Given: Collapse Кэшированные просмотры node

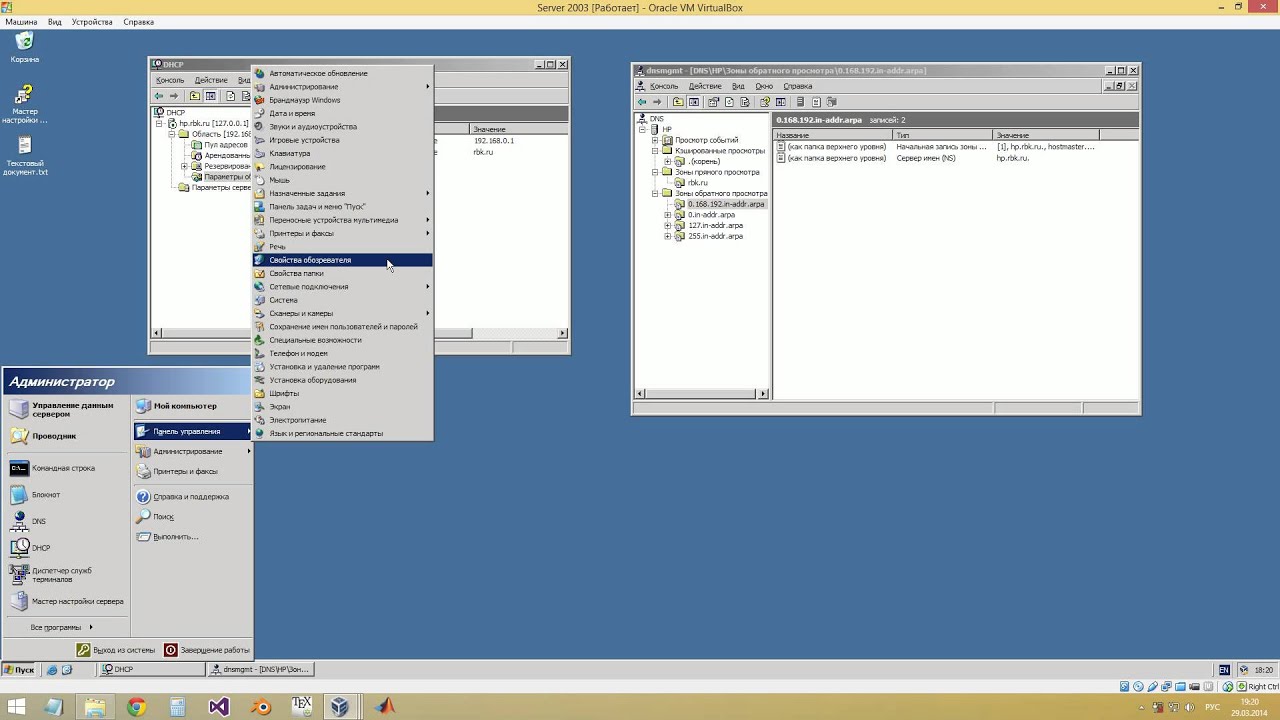Looking at the screenshot, I should 656,151.
